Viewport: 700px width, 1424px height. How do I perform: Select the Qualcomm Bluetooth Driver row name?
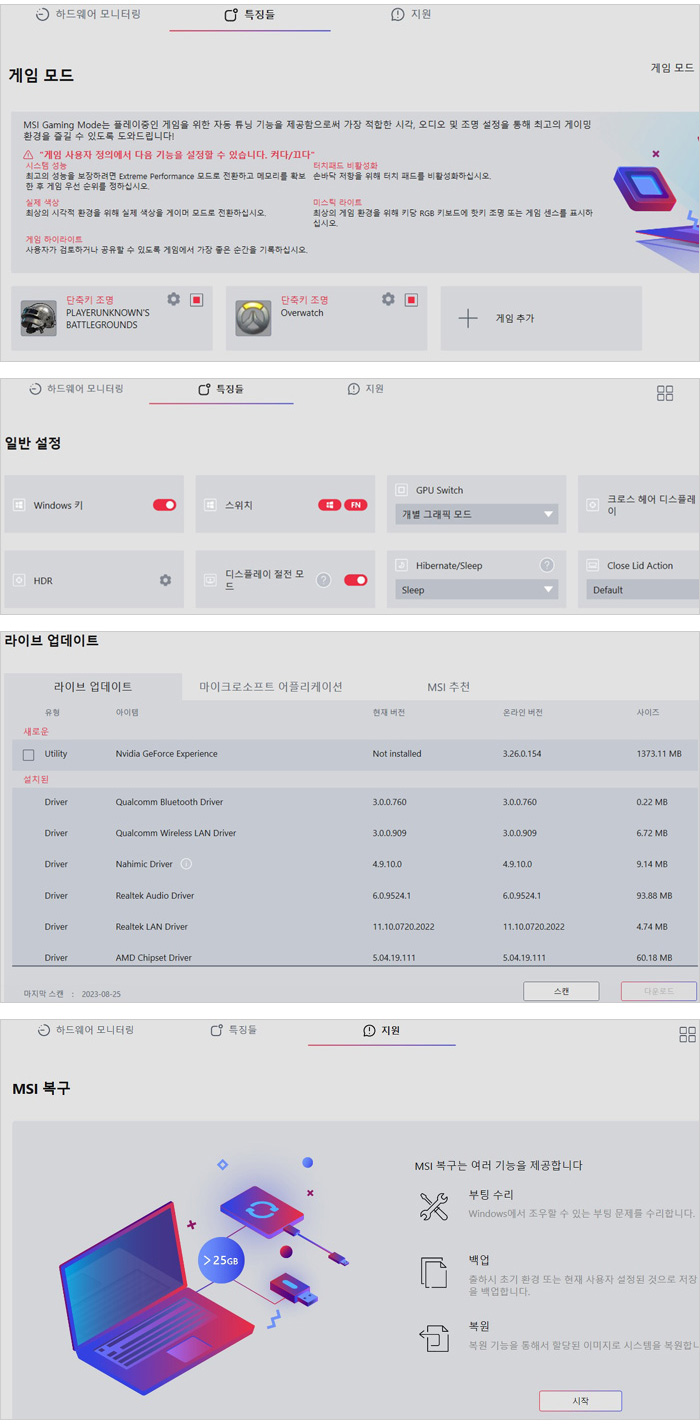click(169, 802)
